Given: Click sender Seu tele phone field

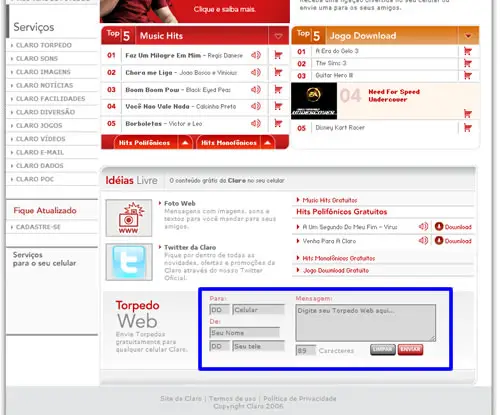Looking at the screenshot, I should (x=259, y=346).
